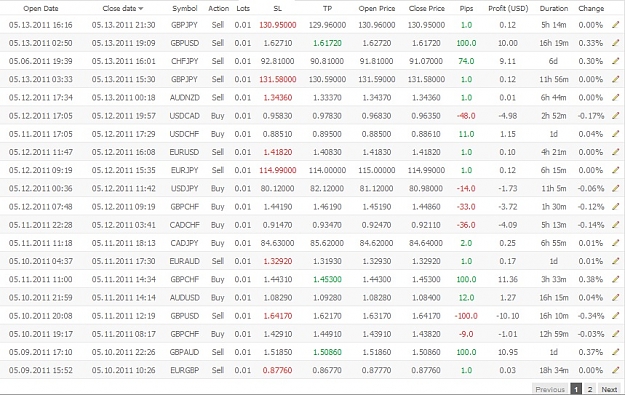Click the -3.72 profit cell
Viewport: 625px width, 395px height.
pos(508,206)
